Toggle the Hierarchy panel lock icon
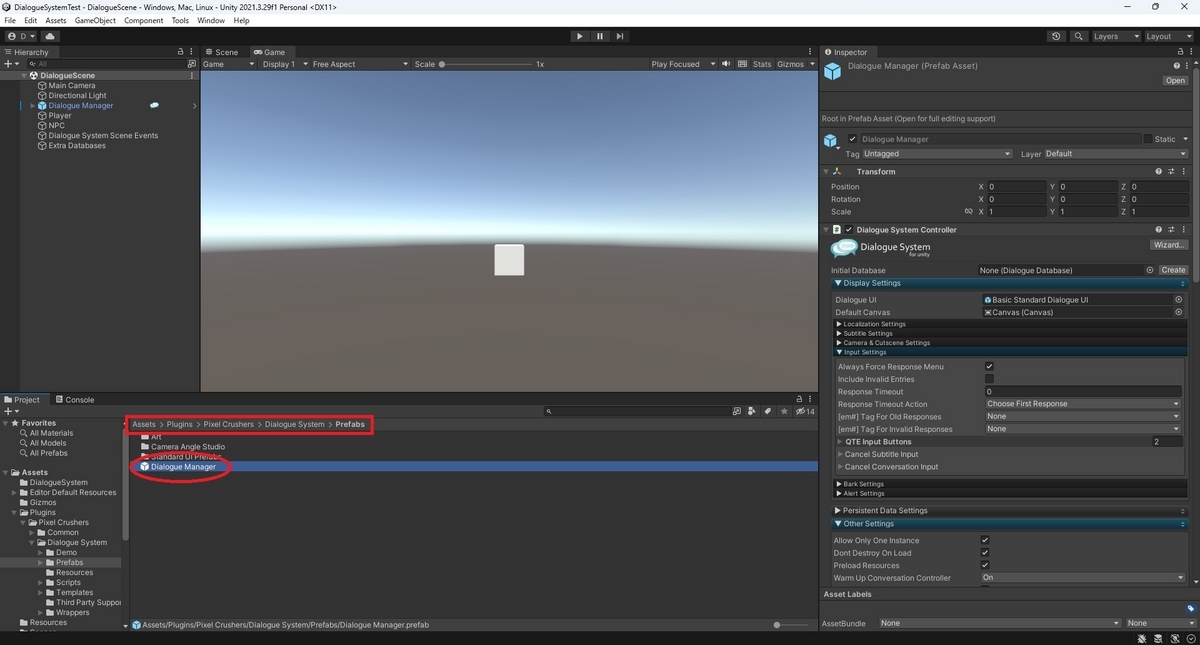This screenshot has width=1200, height=645. (181, 52)
